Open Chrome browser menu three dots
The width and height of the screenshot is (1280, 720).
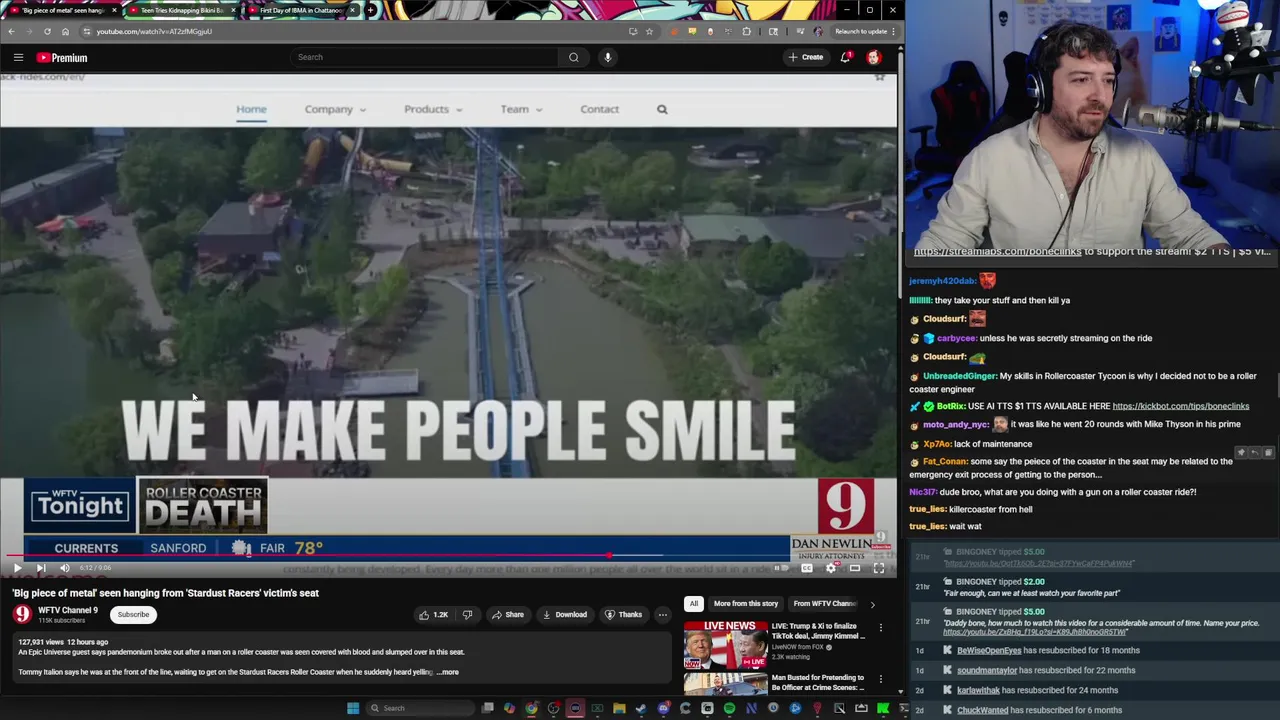893,31
